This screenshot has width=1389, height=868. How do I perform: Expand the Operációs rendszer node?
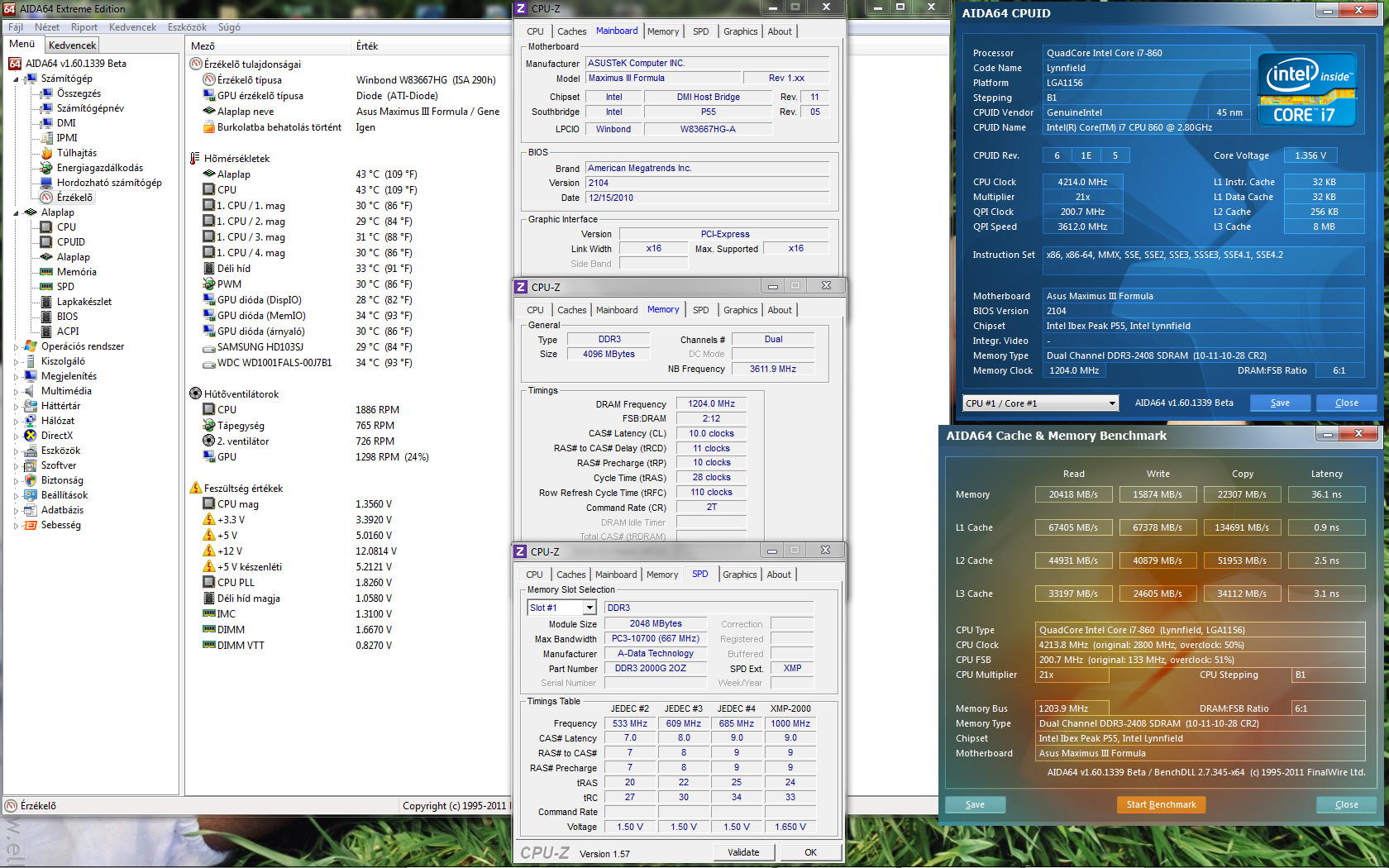pos(16,347)
